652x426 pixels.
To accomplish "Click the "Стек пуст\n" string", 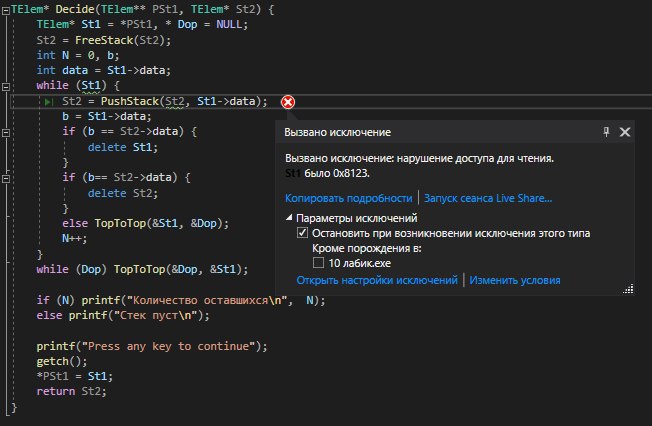I will (156, 315).
